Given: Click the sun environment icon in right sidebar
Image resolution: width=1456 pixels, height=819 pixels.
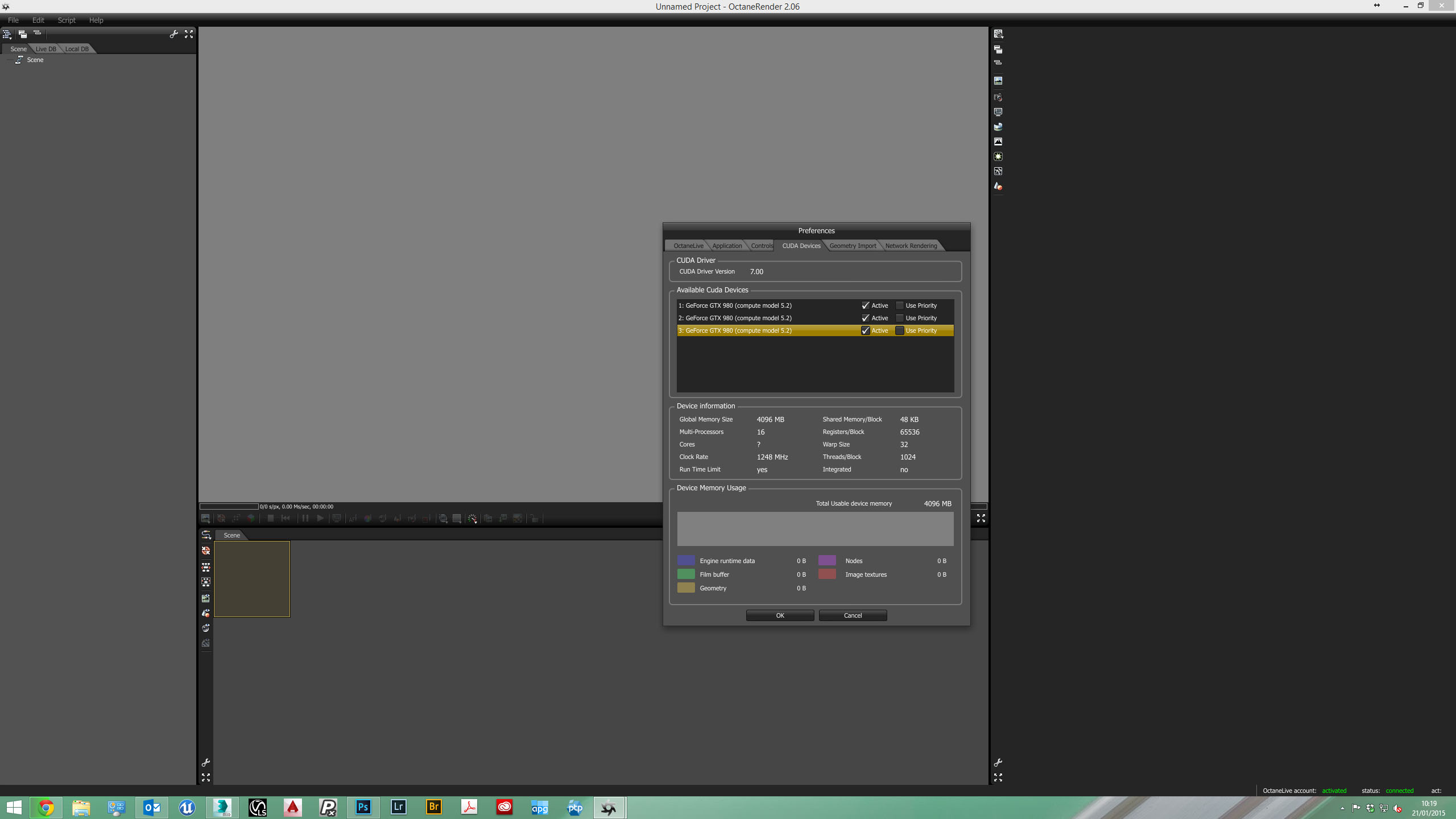Looking at the screenshot, I should tap(998, 156).
